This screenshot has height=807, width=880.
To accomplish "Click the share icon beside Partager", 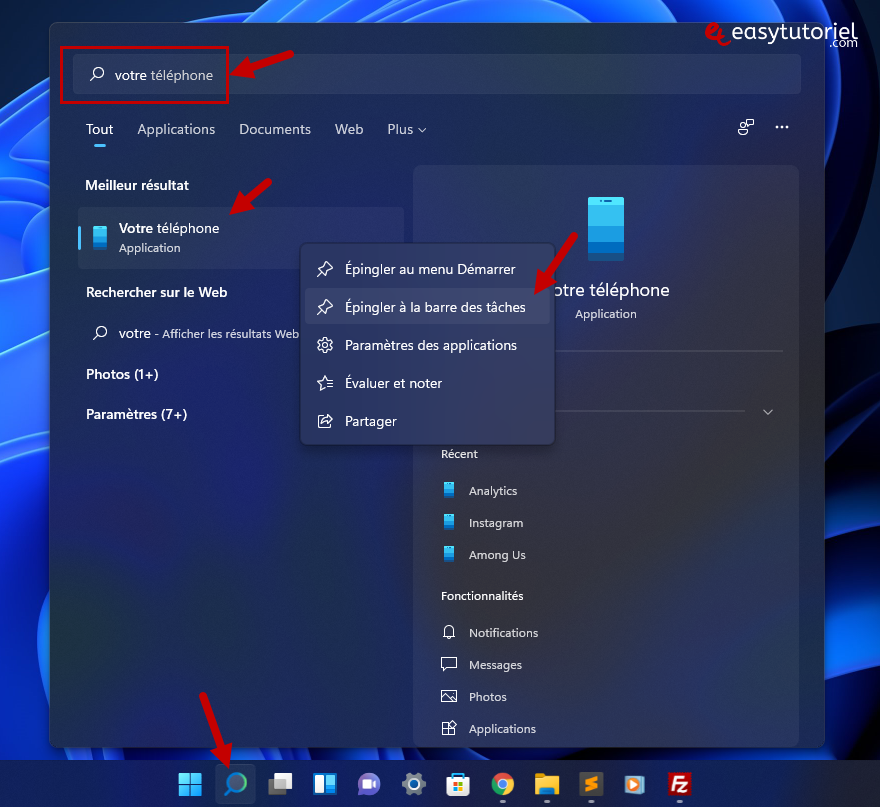I will [x=325, y=421].
